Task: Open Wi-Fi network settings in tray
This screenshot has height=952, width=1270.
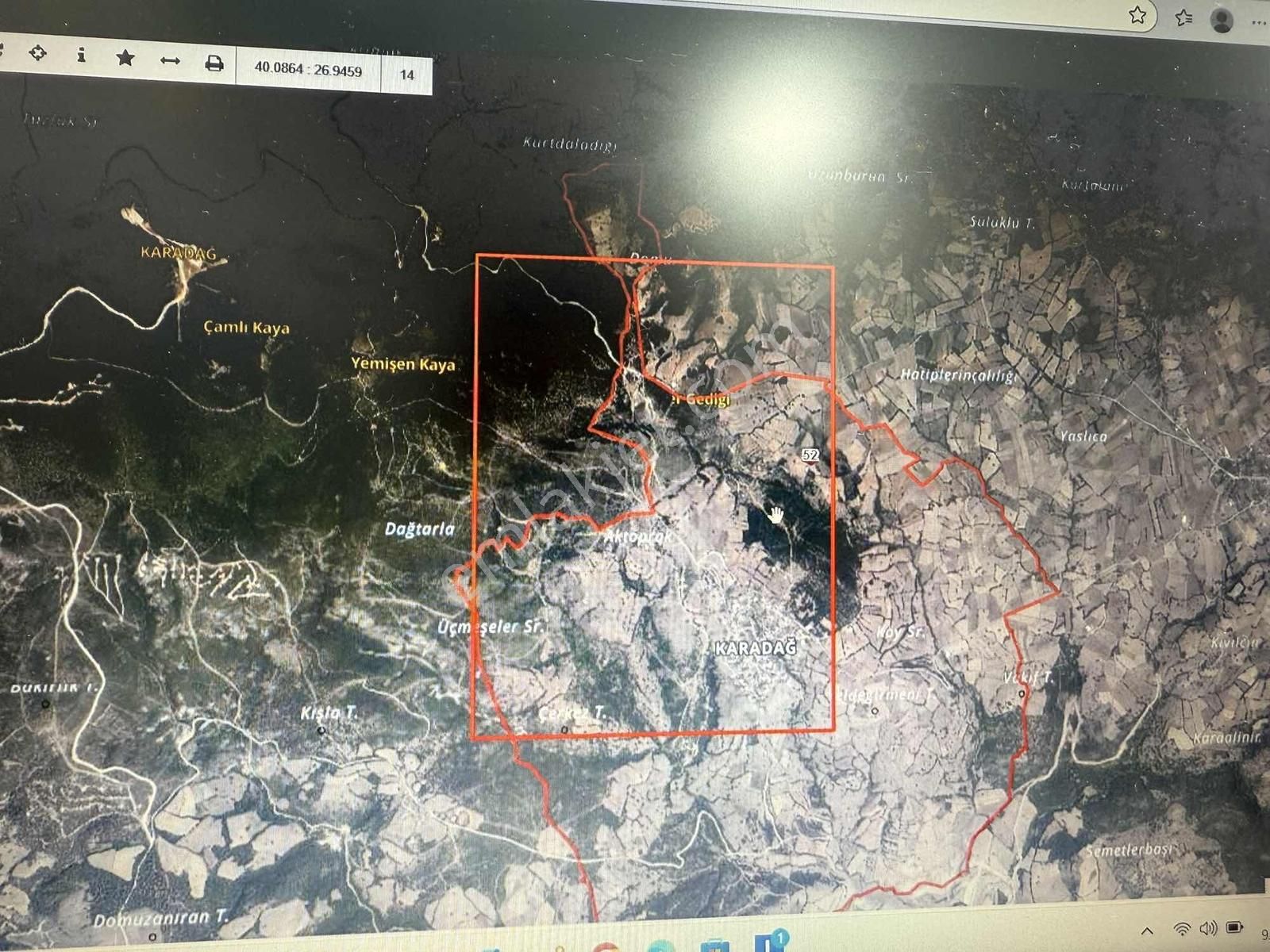Action: click(x=1182, y=929)
